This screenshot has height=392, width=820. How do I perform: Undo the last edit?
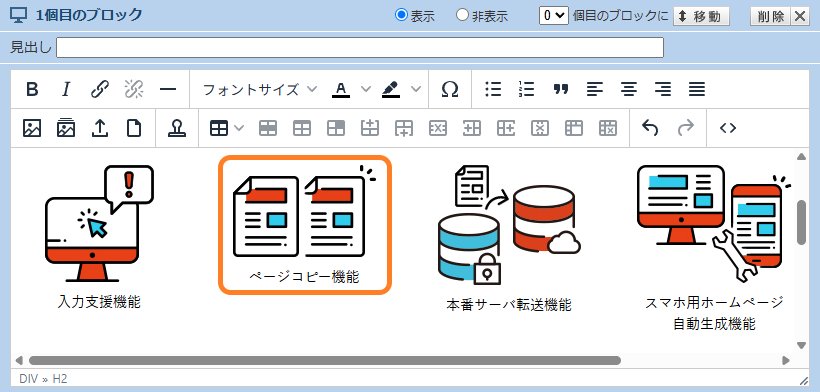point(650,128)
